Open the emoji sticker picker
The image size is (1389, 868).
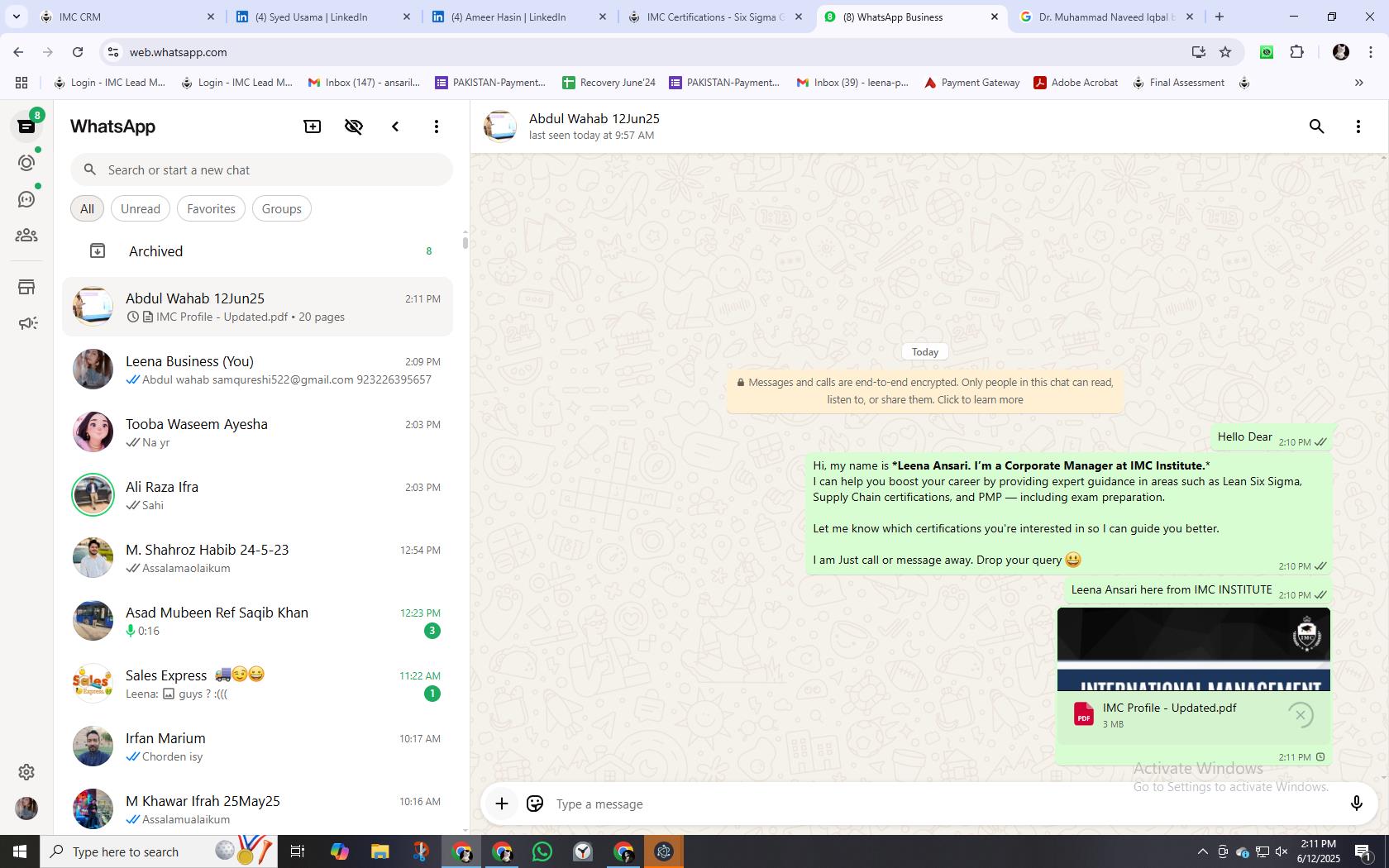[535, 804]
